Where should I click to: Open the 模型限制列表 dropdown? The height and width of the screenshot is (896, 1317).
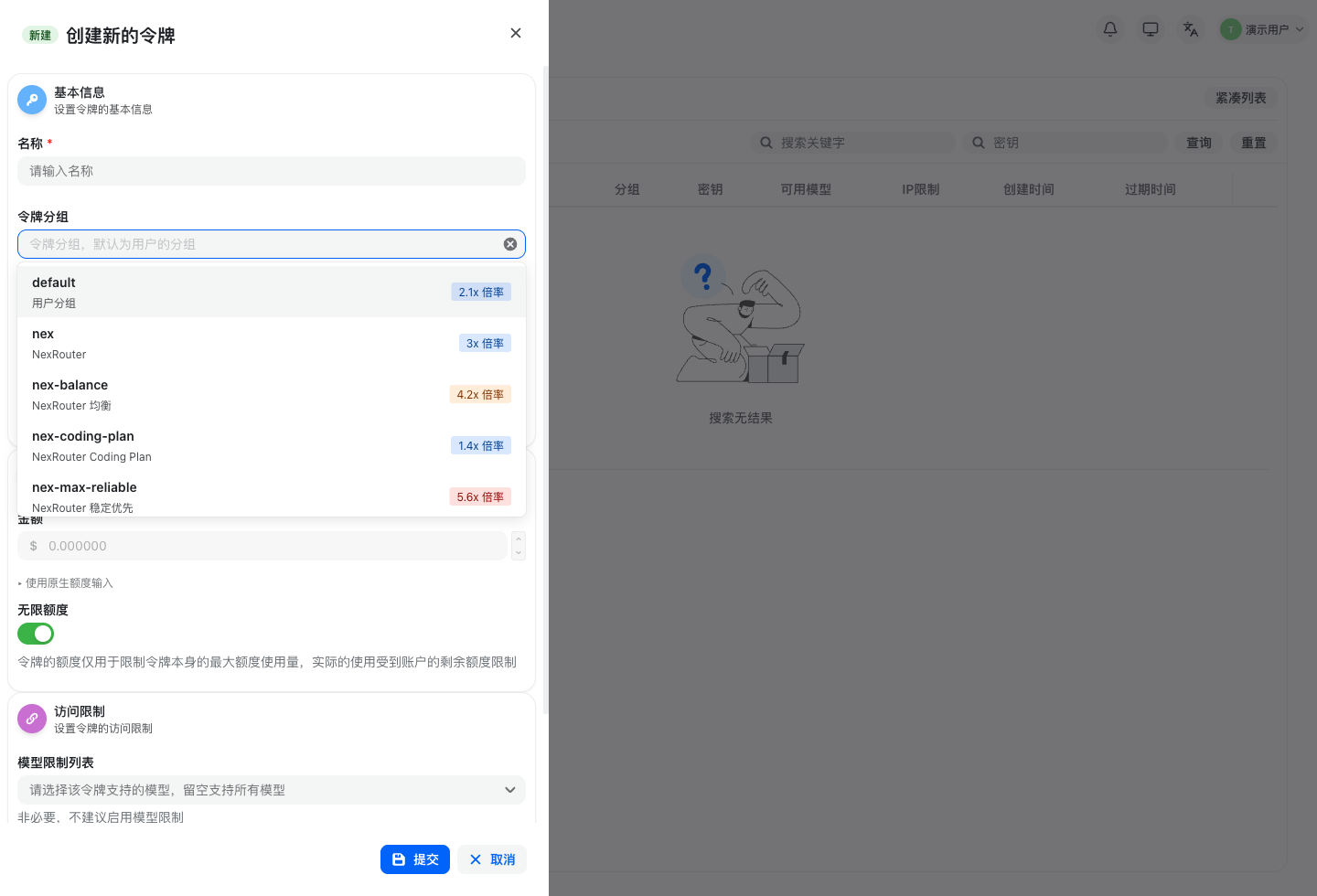tap(272, 790)
